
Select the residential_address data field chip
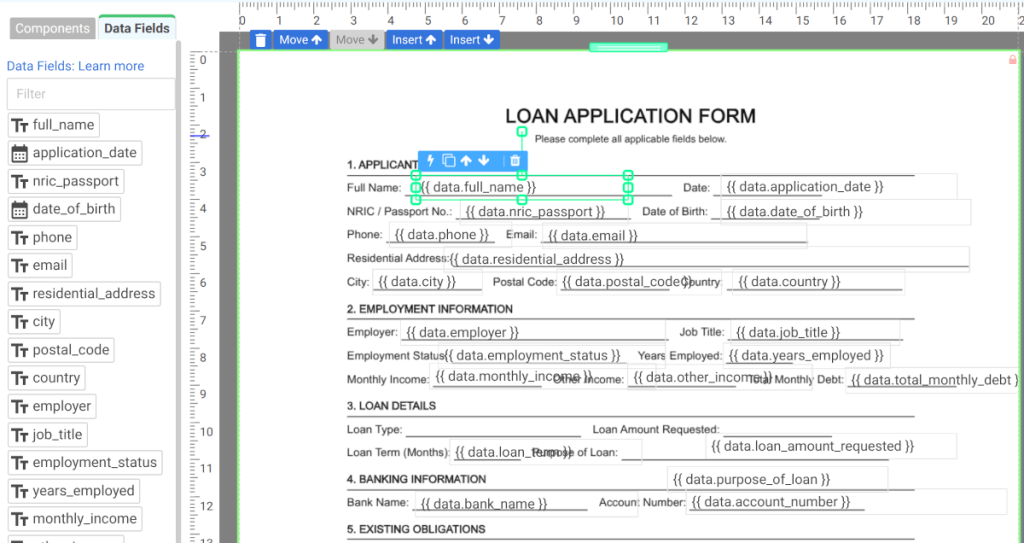[x=84, y=294]
